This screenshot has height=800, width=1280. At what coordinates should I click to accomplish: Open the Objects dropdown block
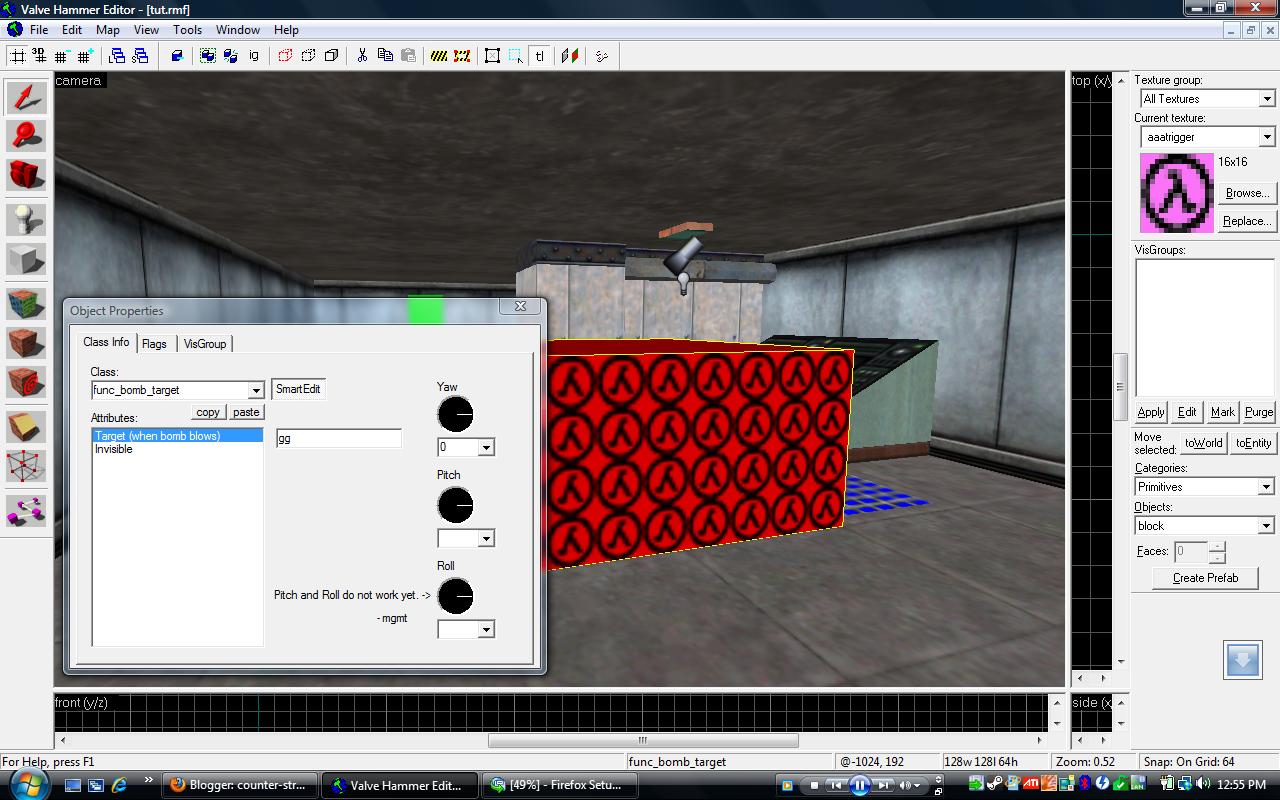click(1266, 526)
